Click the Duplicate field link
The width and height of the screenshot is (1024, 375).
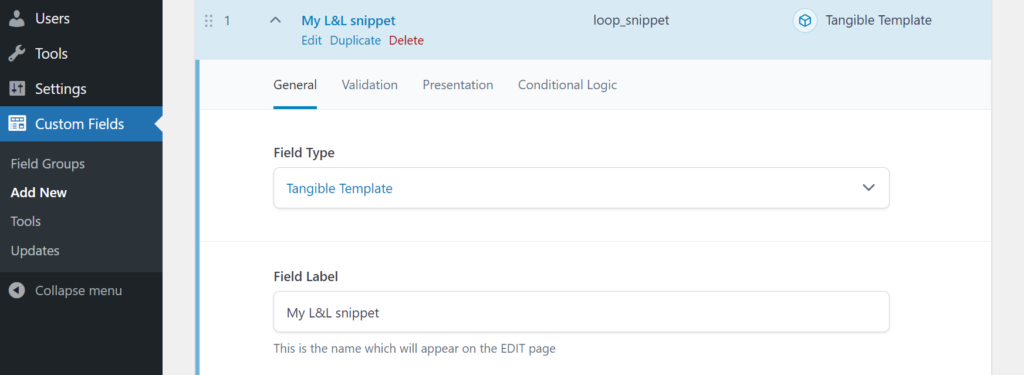pyautogui.click(x=355, y=41)
